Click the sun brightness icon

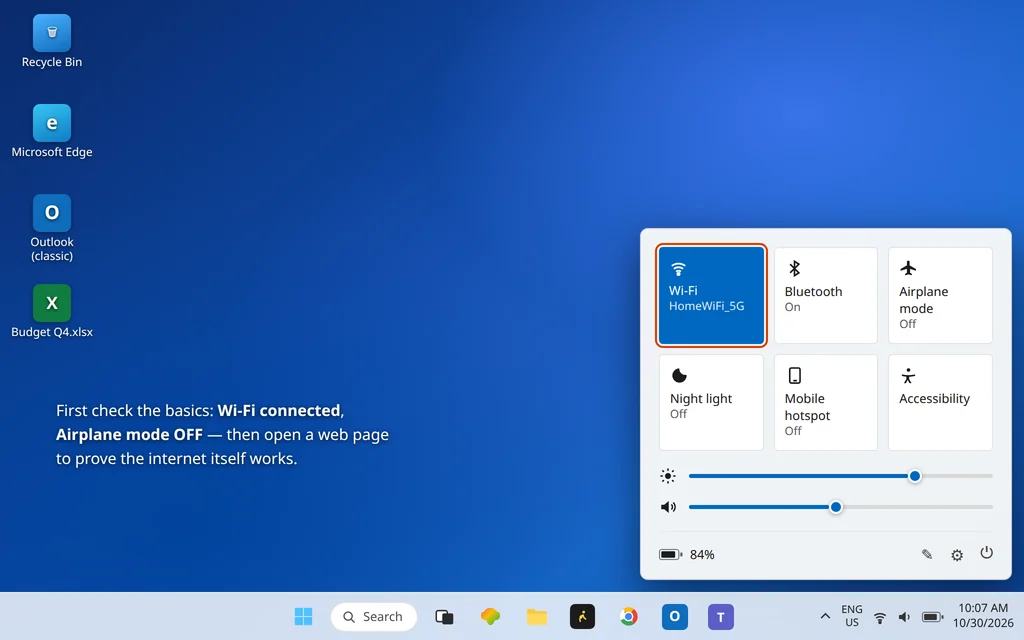(x=667, y=476)
